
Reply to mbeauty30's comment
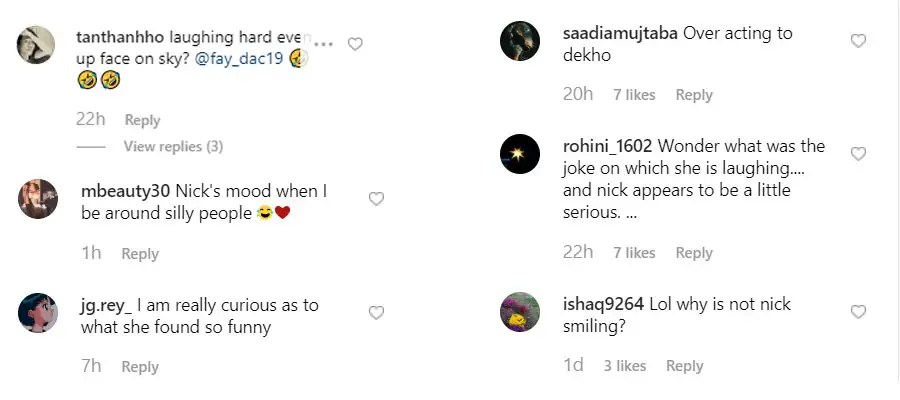point(140,254)
